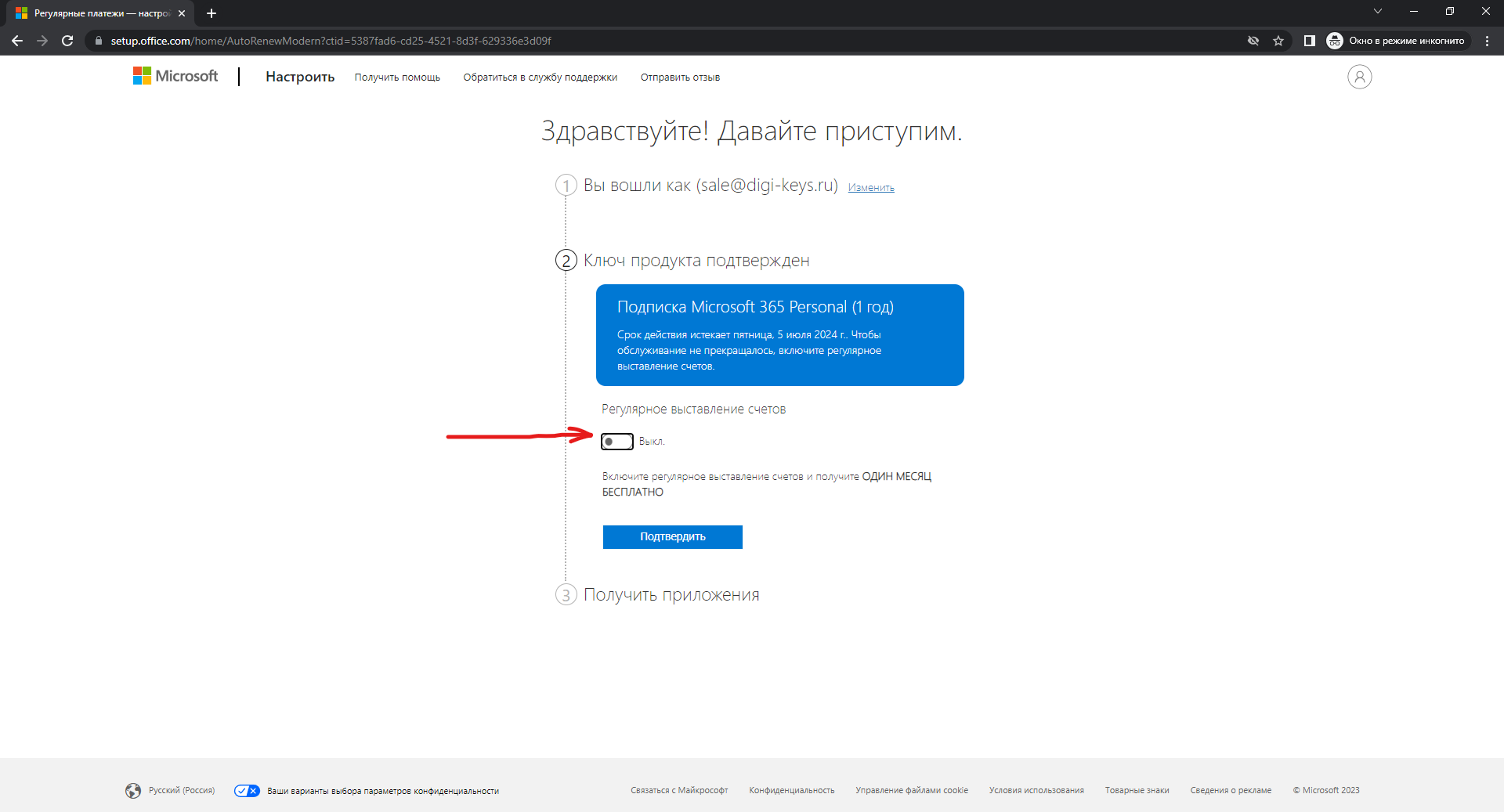This screenshot has width=1504, height=812.
Task: Bookmark this page with star icon
Action: pos(1278,41)
